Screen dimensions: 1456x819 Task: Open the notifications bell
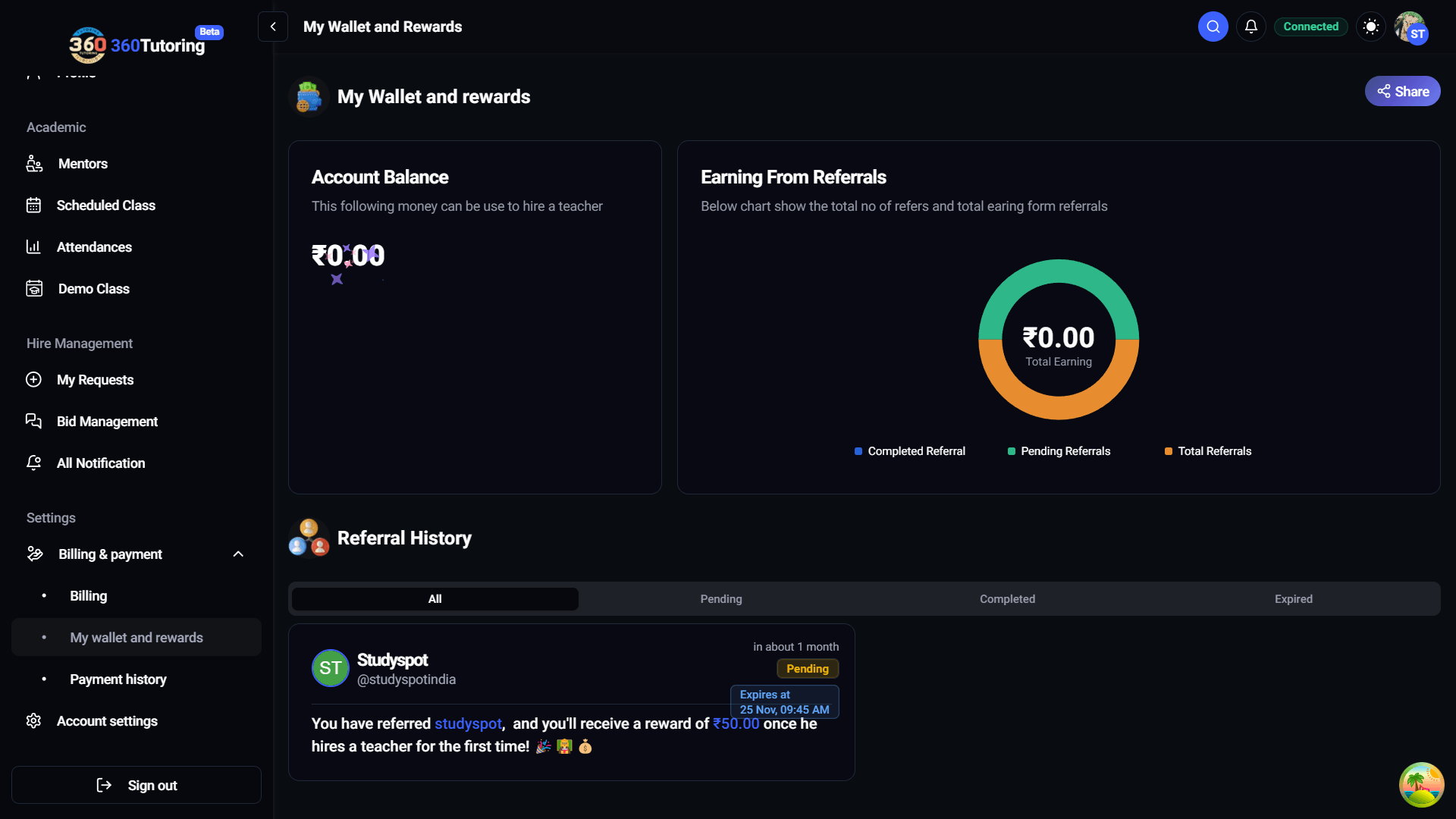[1250, 27]
